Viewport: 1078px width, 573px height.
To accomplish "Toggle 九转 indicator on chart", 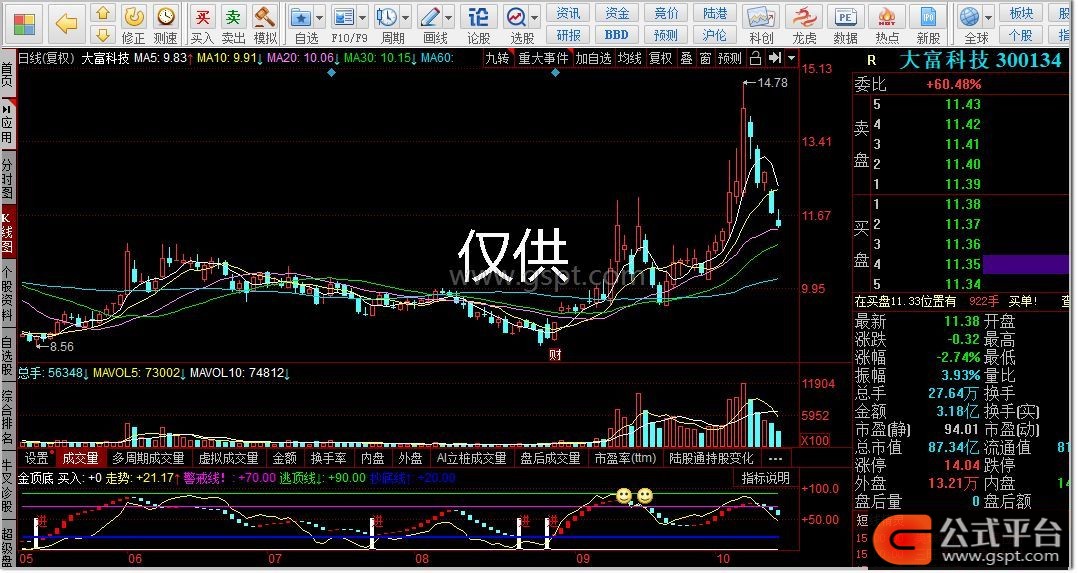I will coord(497,58).
